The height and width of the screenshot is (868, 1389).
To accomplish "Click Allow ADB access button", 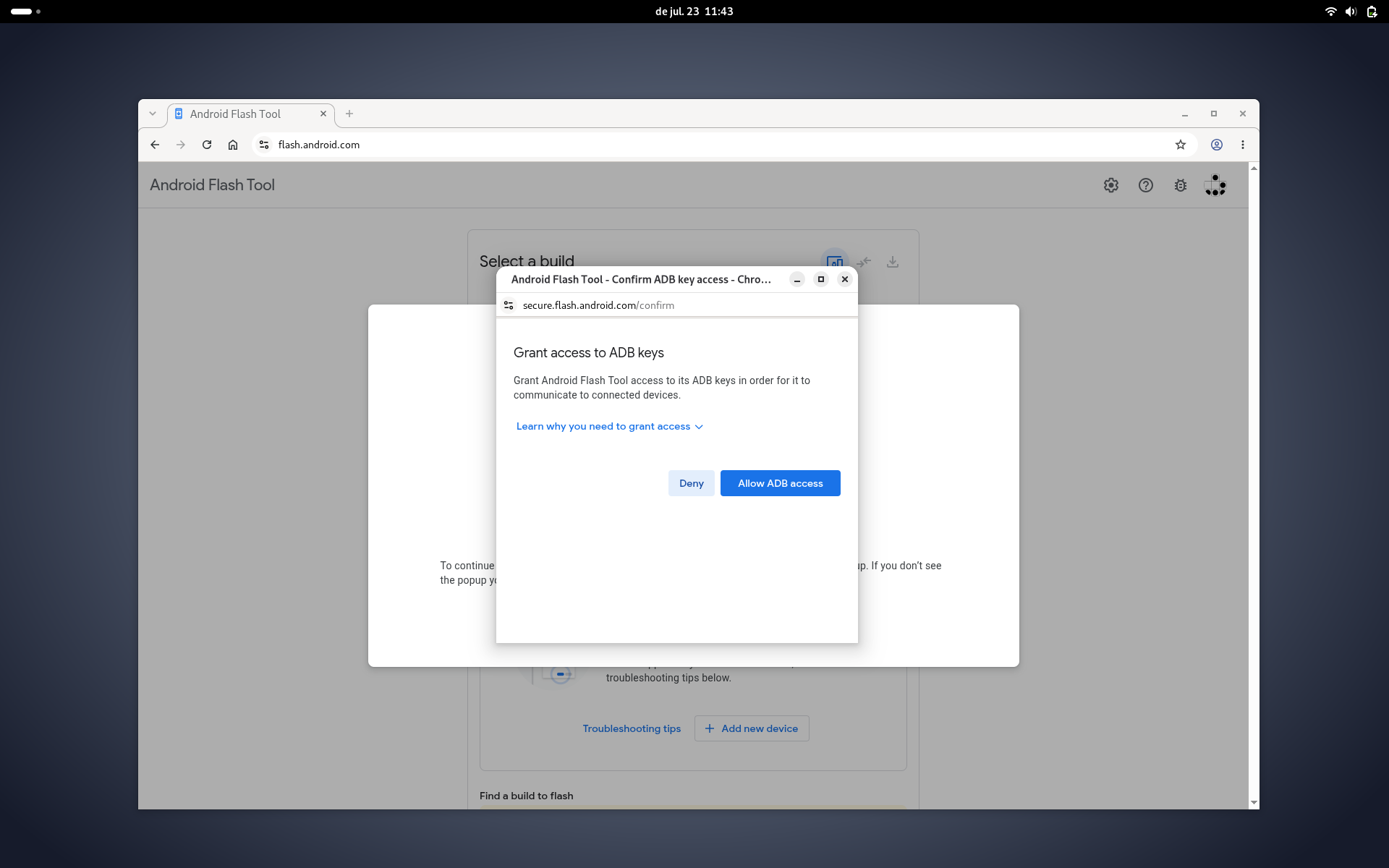I will click(780, 483).
